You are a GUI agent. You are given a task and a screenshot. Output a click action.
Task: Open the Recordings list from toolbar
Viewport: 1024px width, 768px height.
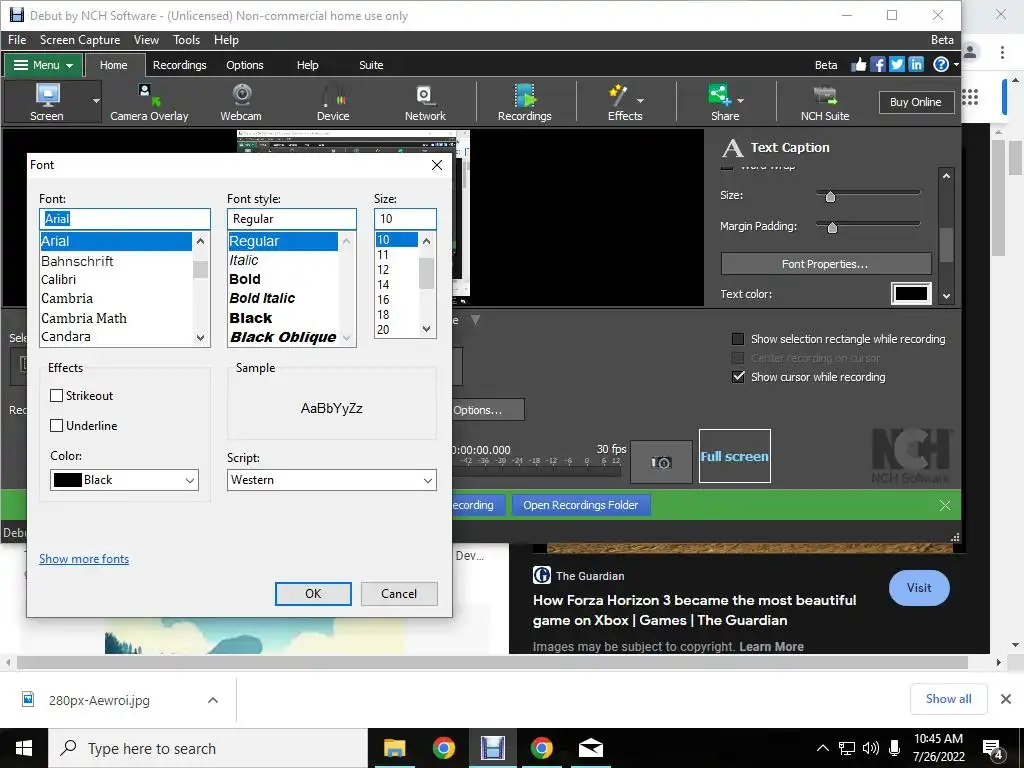click(524, 101)
